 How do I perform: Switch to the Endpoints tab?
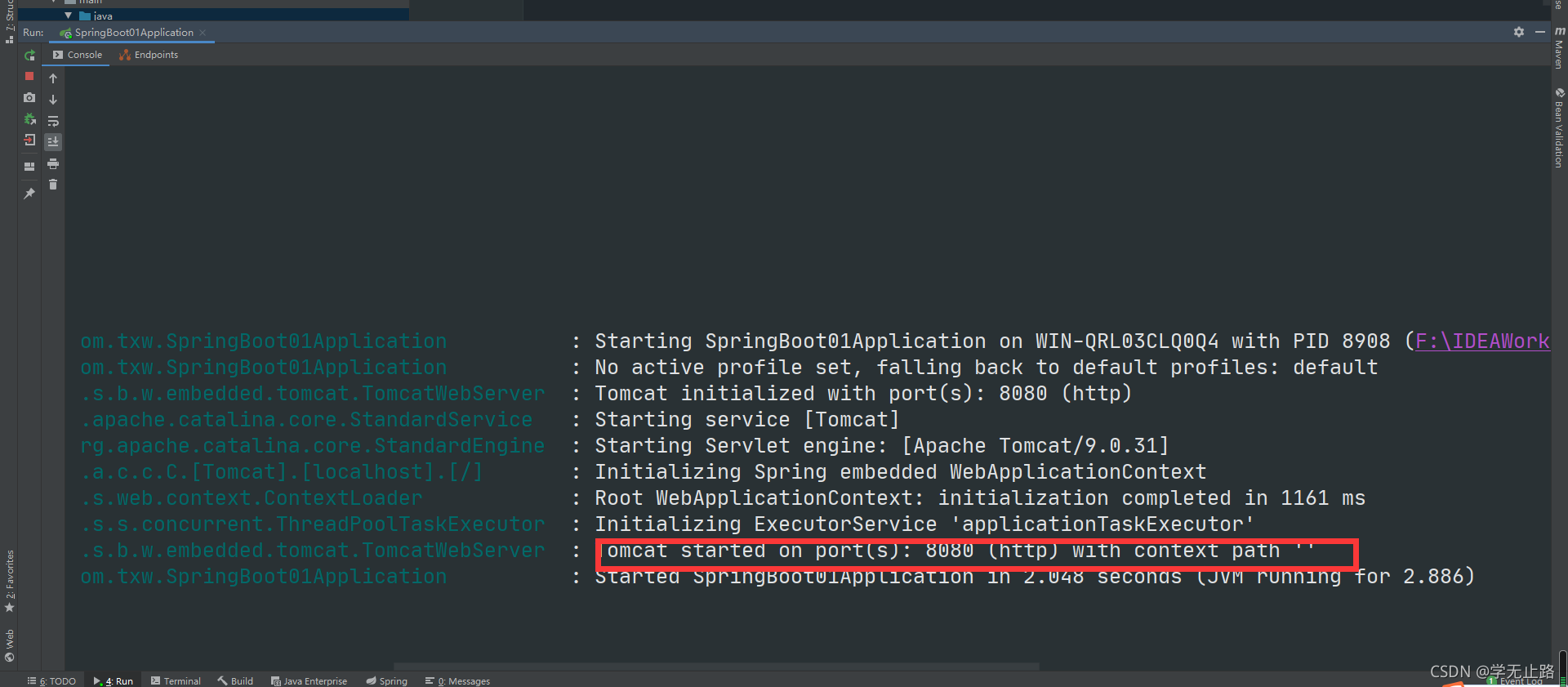(x=149, y=55)
